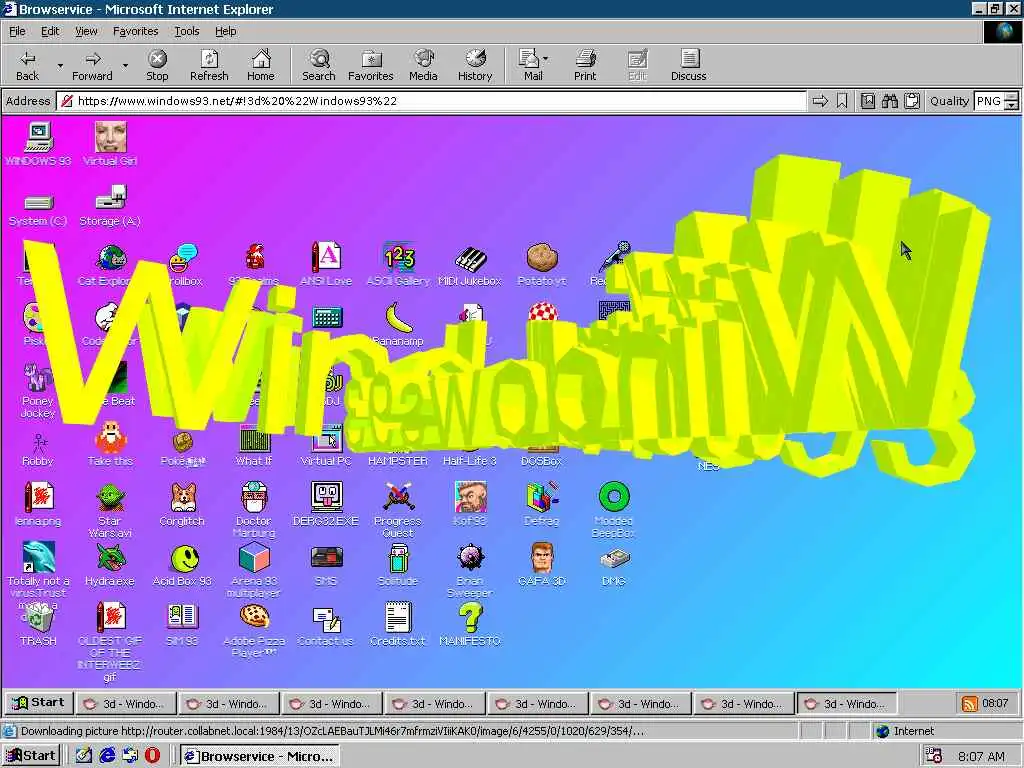Image resolution: width=1024 pixels, height=768 pixels.
Task: Open the History toolbar button
Action: point(475,65)
